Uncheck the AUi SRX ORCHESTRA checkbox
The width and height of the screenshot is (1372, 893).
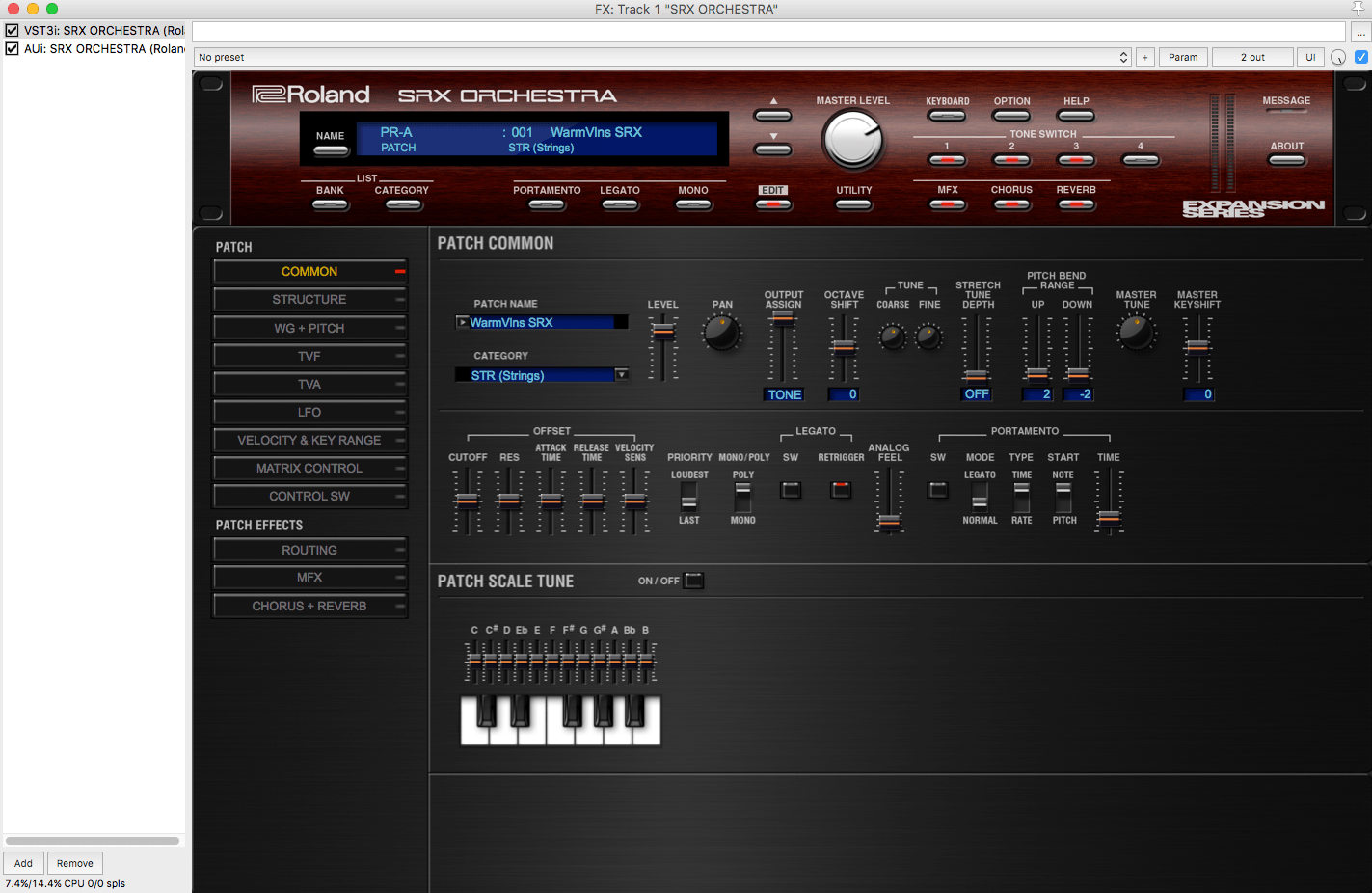(x=12, y=48)
